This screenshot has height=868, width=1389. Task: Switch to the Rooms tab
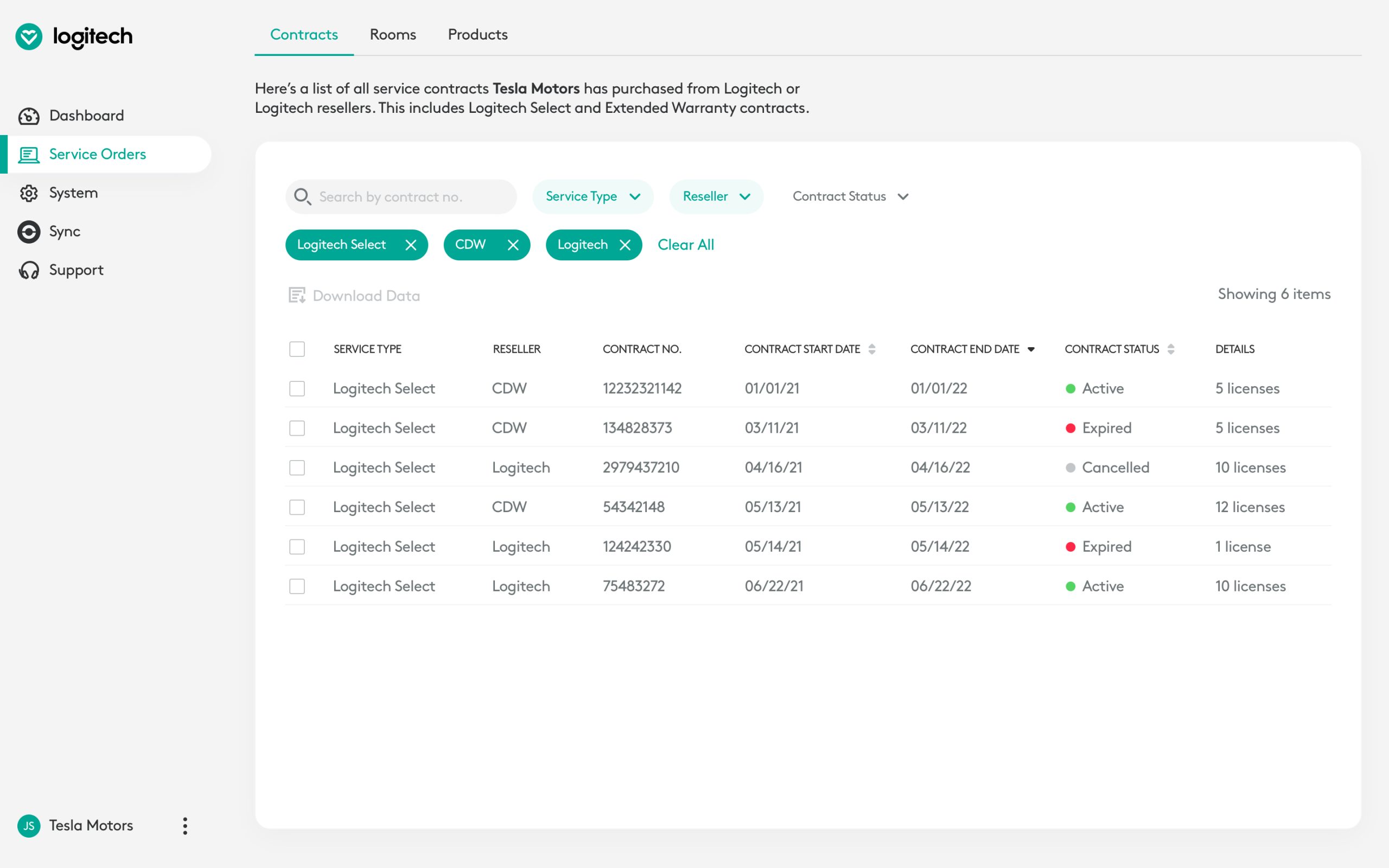[393, 34]
